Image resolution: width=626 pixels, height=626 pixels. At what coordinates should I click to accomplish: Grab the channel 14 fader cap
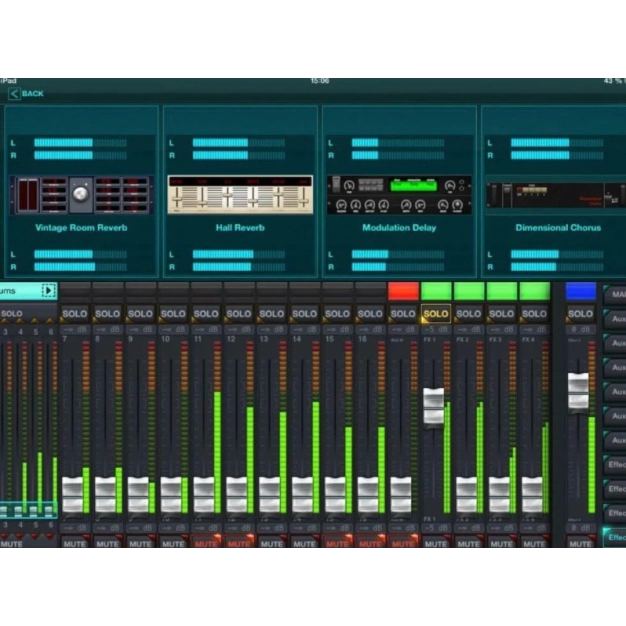tap(303, 495)
